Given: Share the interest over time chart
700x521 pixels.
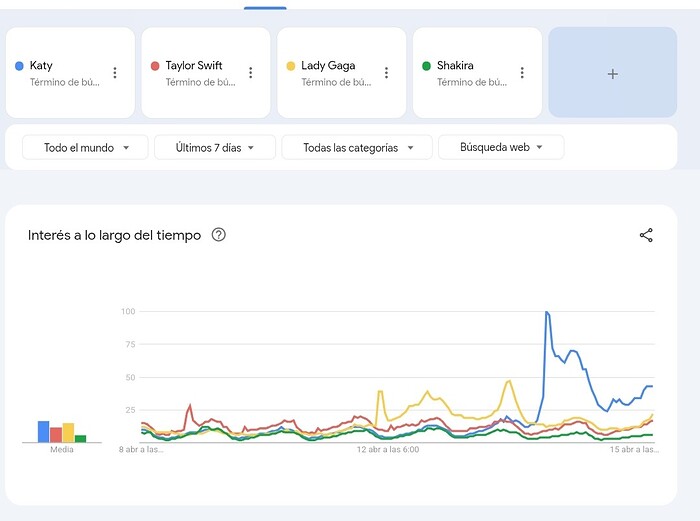Looking at the screenshot, I should [x=646, y=235].
